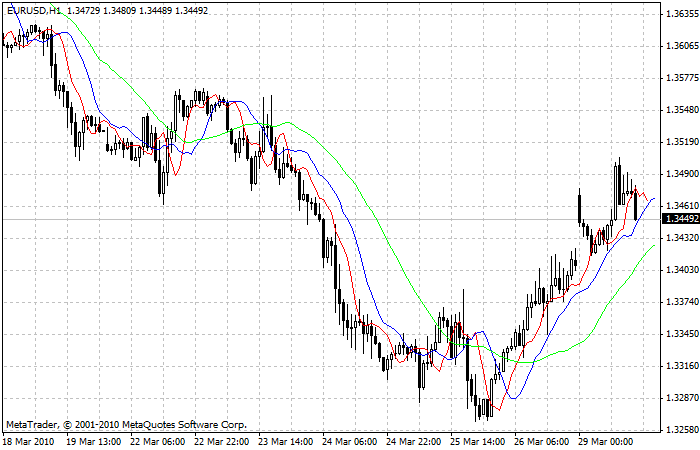This screenshot has width=700, height=450.
Task: Click the 1.35480 price axis label
Action: (x=681, y=110)
